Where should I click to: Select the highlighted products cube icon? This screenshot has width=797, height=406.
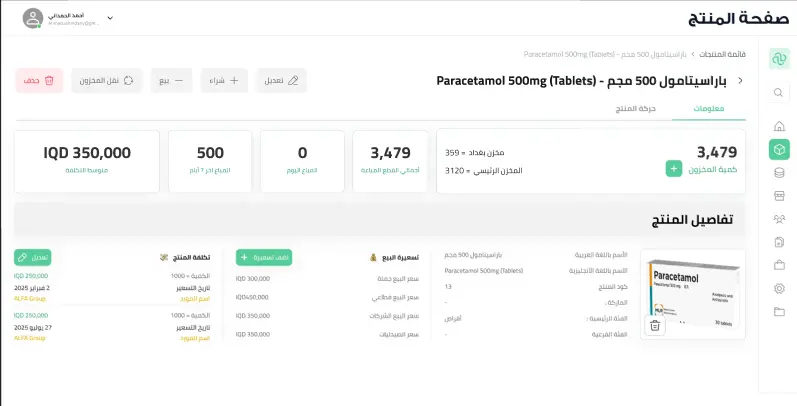[x=779, y=149]
